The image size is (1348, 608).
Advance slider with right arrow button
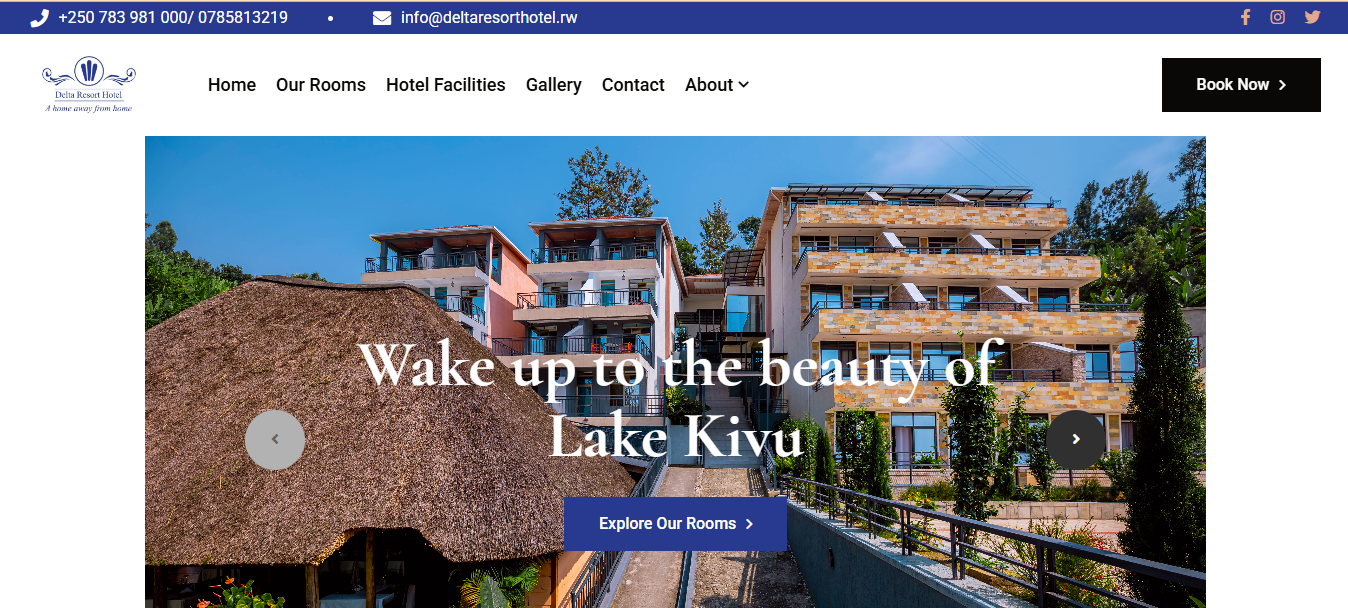pyautogui.click(x=1076, y=439)
